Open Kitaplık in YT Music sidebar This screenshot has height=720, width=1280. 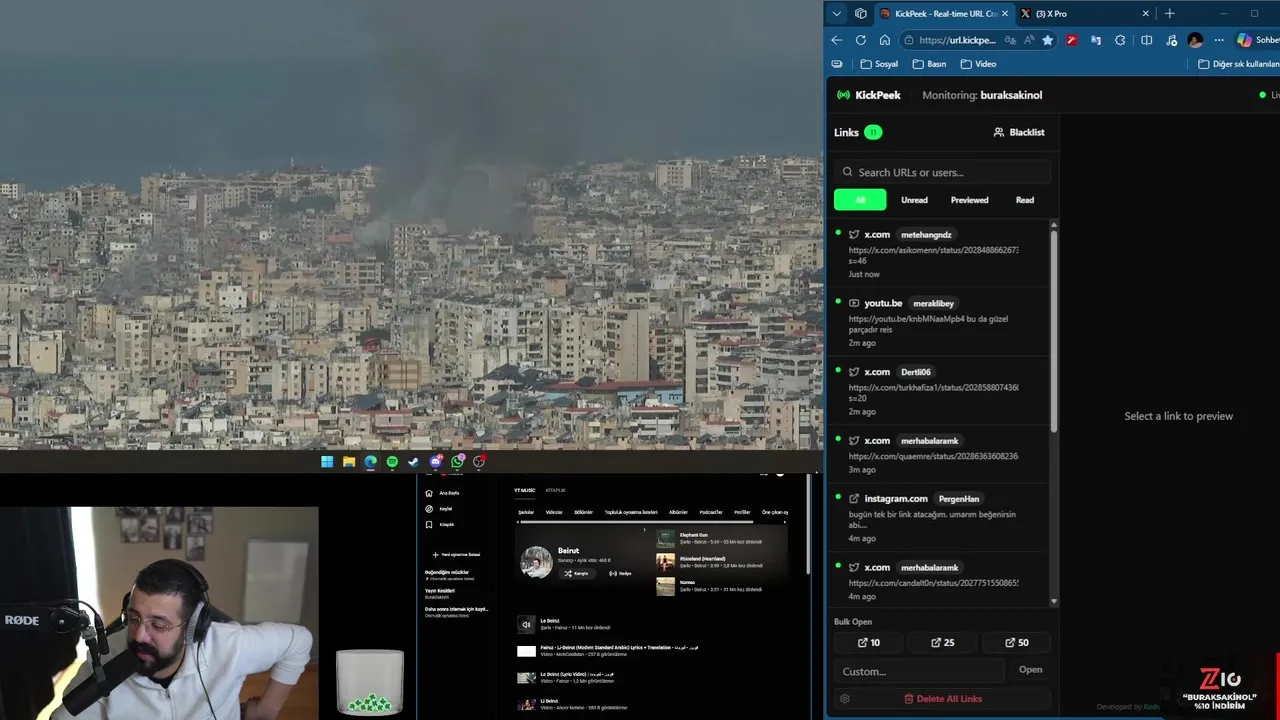[440, 524]
